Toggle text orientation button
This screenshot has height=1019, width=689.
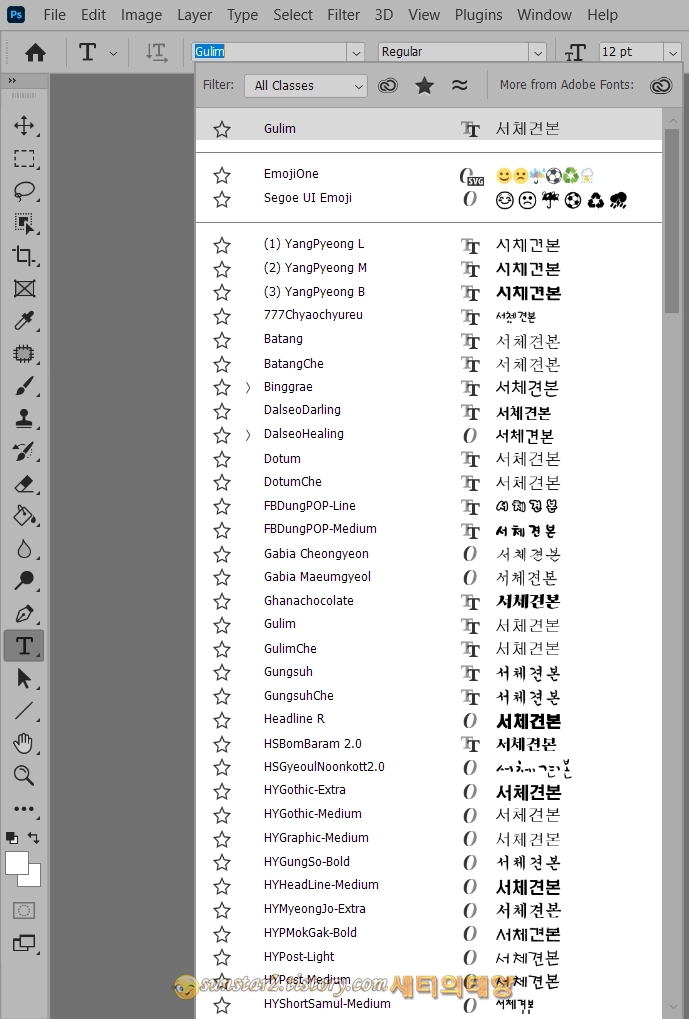tap(156, 52)
